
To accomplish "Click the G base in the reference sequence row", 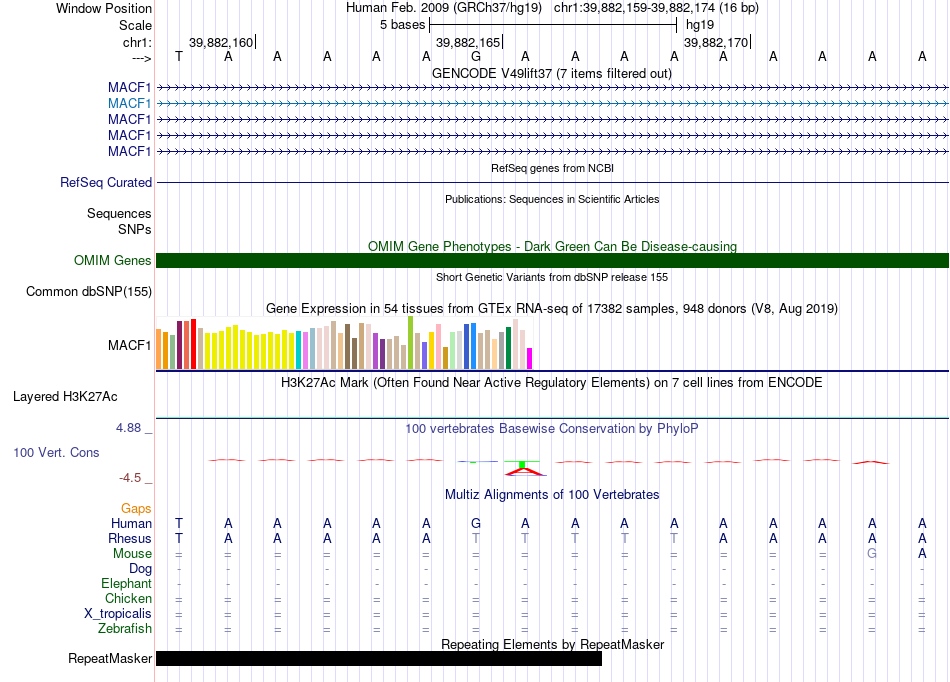I will click(476, 56).
